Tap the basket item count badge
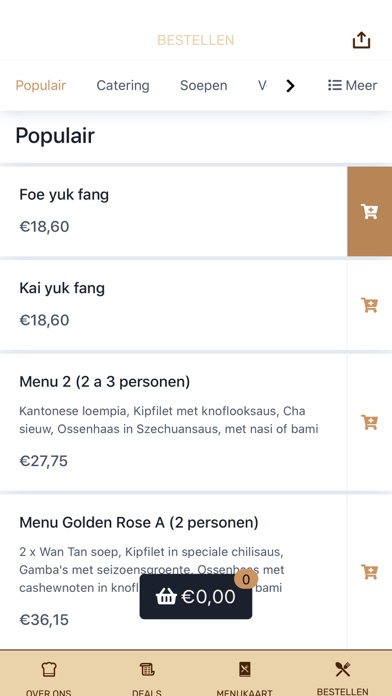Image resolution: width=392 pixels, height=696 pixels. pos(246,579)
